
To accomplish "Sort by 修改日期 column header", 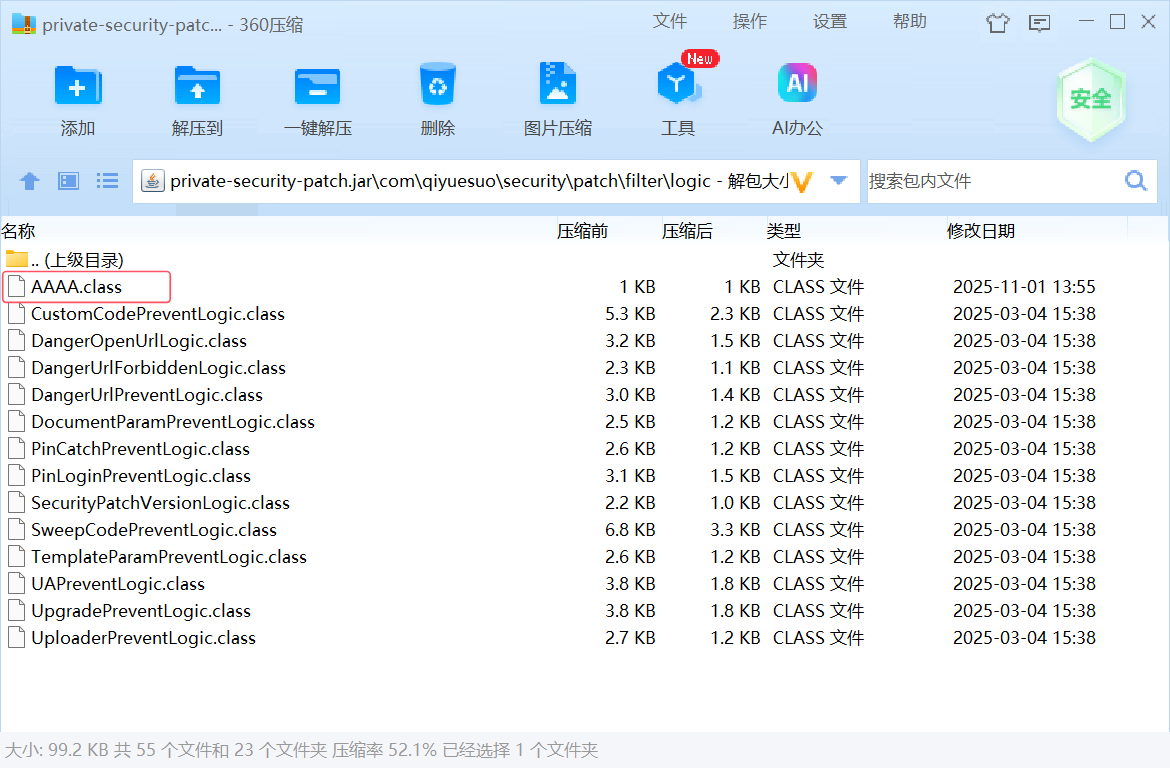I will coord(981,231).
